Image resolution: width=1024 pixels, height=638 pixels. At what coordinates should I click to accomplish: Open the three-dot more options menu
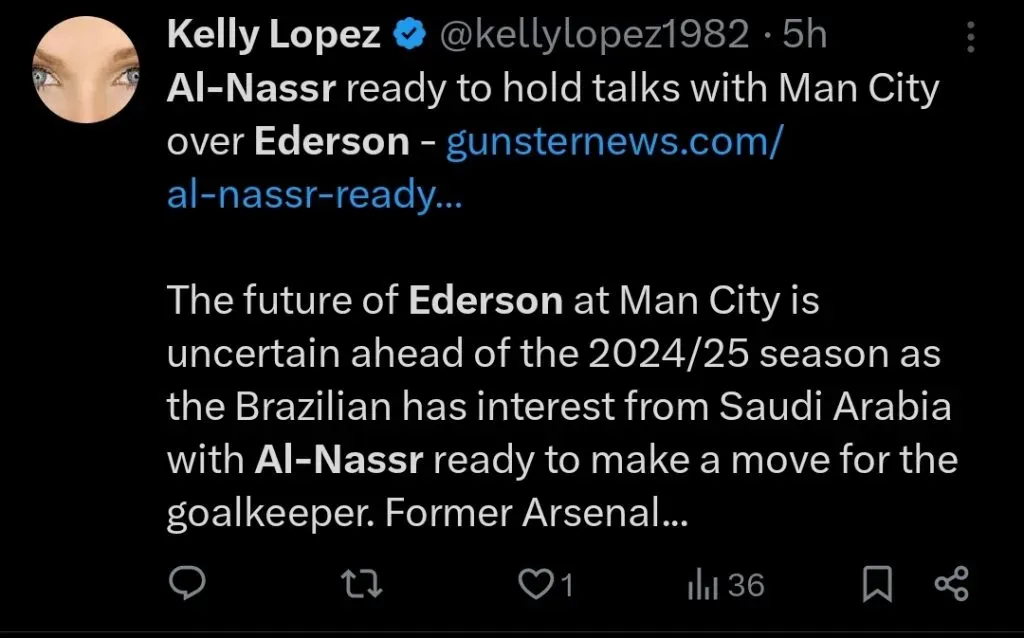coord(968,38)
